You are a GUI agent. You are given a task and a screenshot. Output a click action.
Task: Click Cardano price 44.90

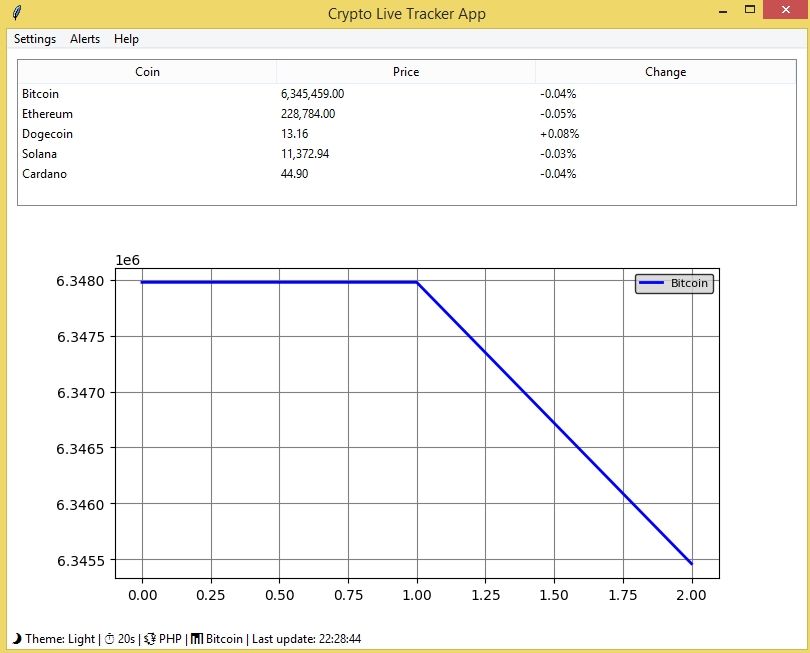294,174
